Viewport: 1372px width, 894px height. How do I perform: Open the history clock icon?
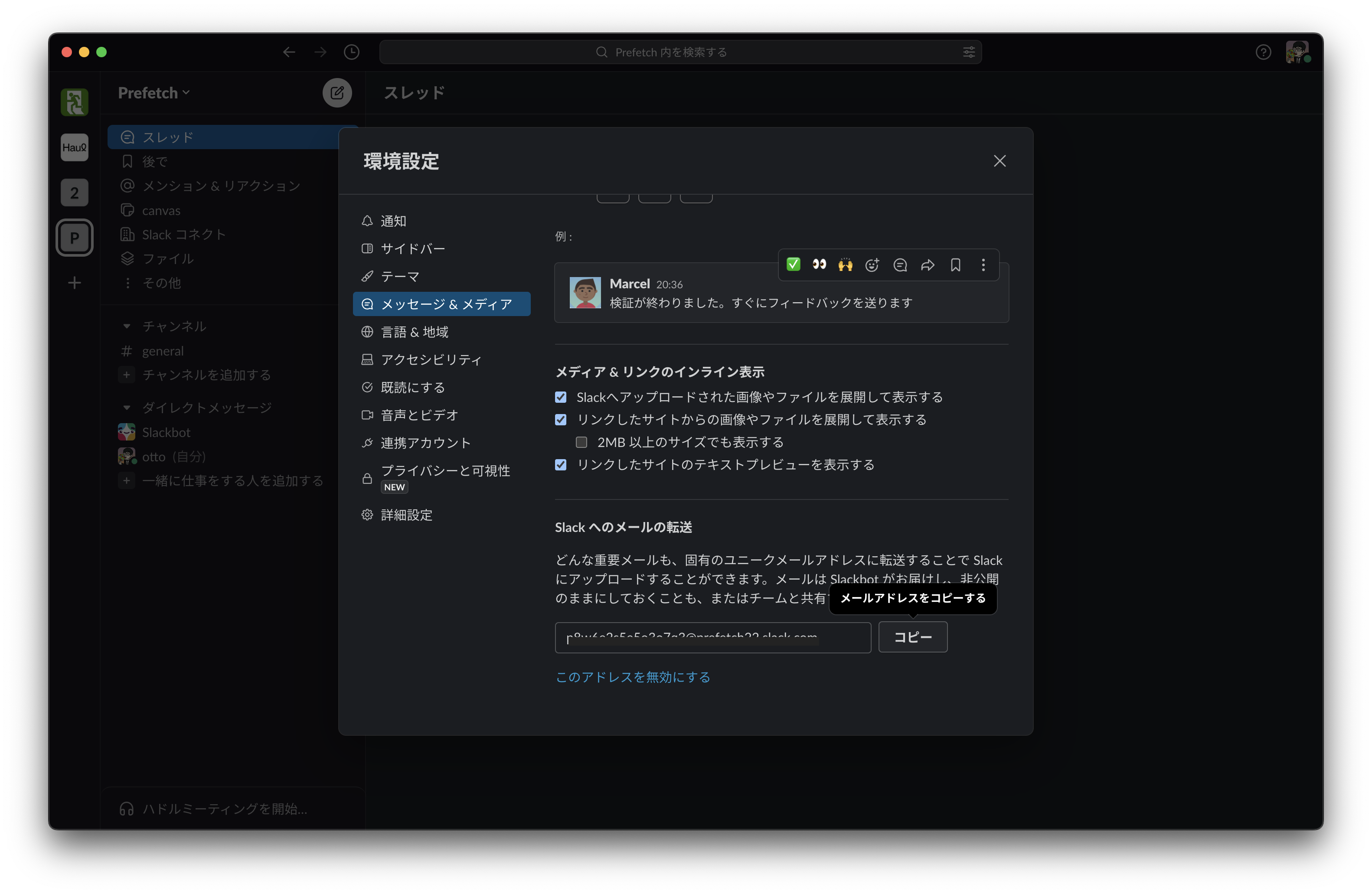[x=352, y=52]
